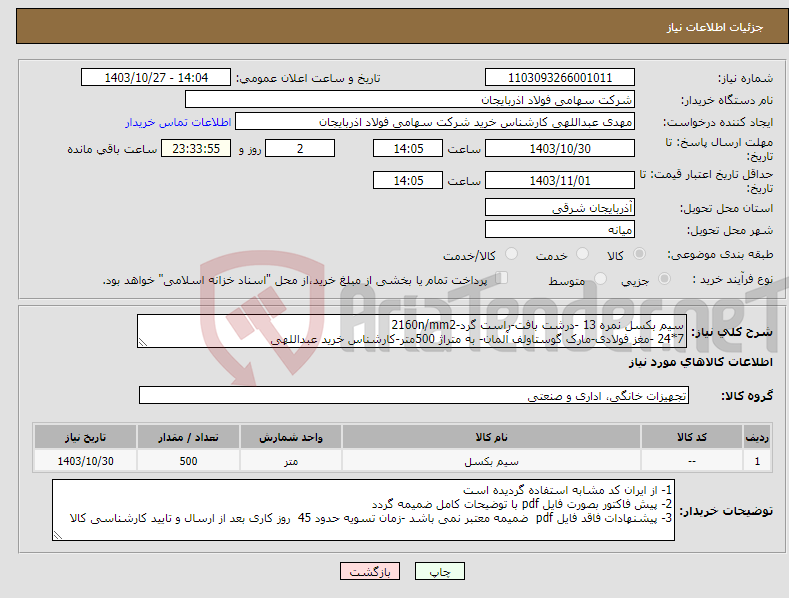Select the متوسط purchase type radio
Image resolution: width=789 pixels, height=598 pixels.
(600, 278)
